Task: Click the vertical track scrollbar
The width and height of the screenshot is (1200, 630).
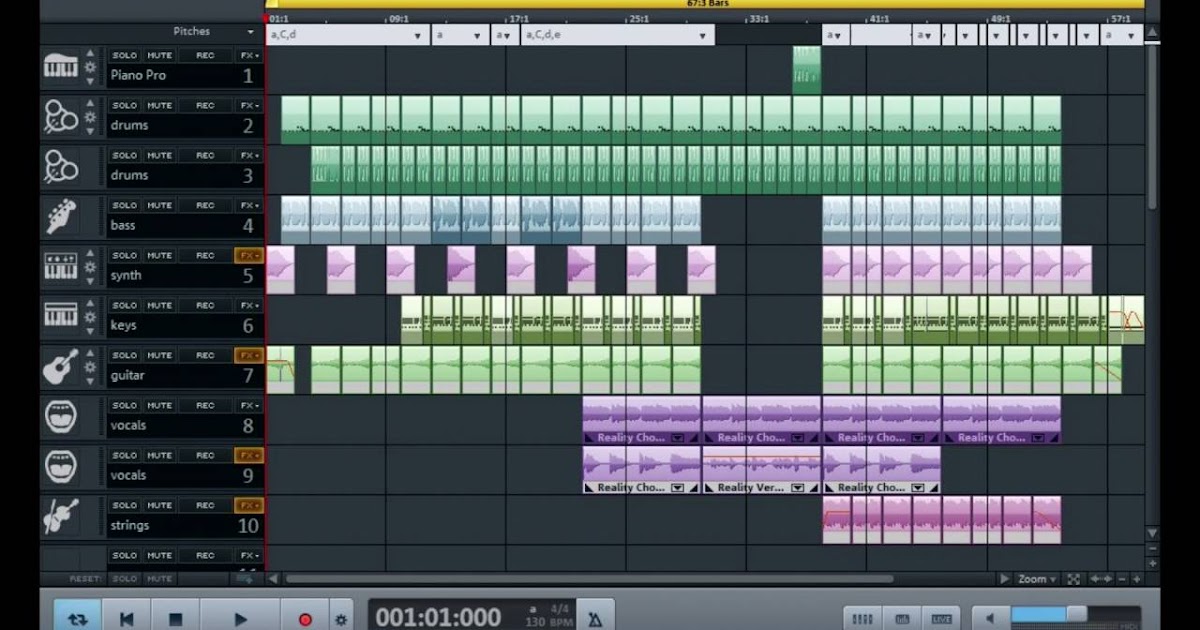Action: [1152, 128]
